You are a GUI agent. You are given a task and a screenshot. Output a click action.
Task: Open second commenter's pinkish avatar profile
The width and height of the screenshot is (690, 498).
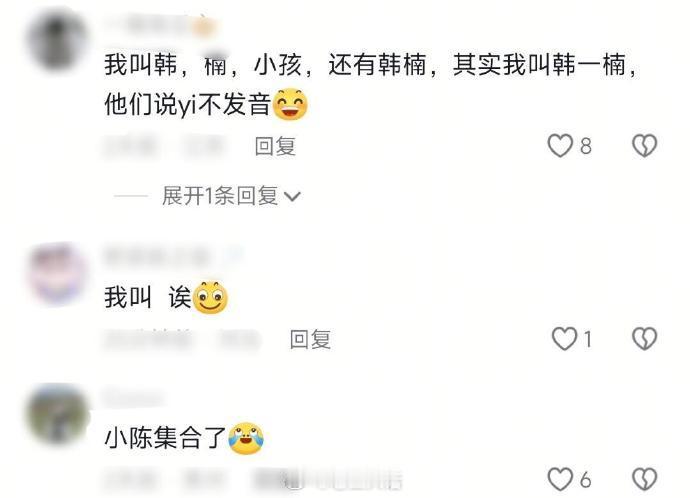[x=57, y=274]
